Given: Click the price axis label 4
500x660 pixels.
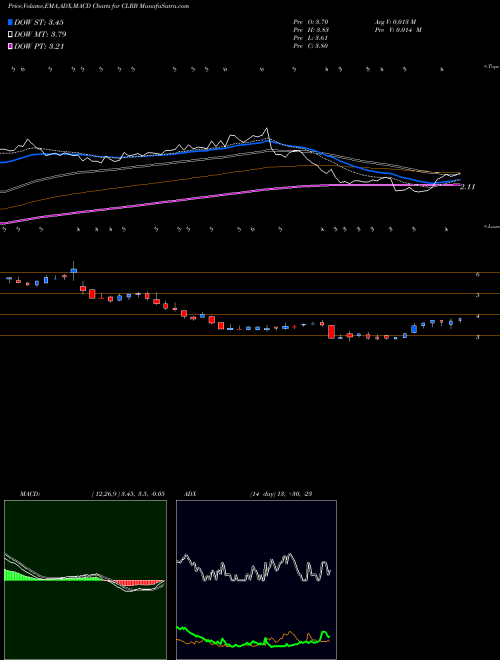Looking at the screenshot, I should pos(478,316).
